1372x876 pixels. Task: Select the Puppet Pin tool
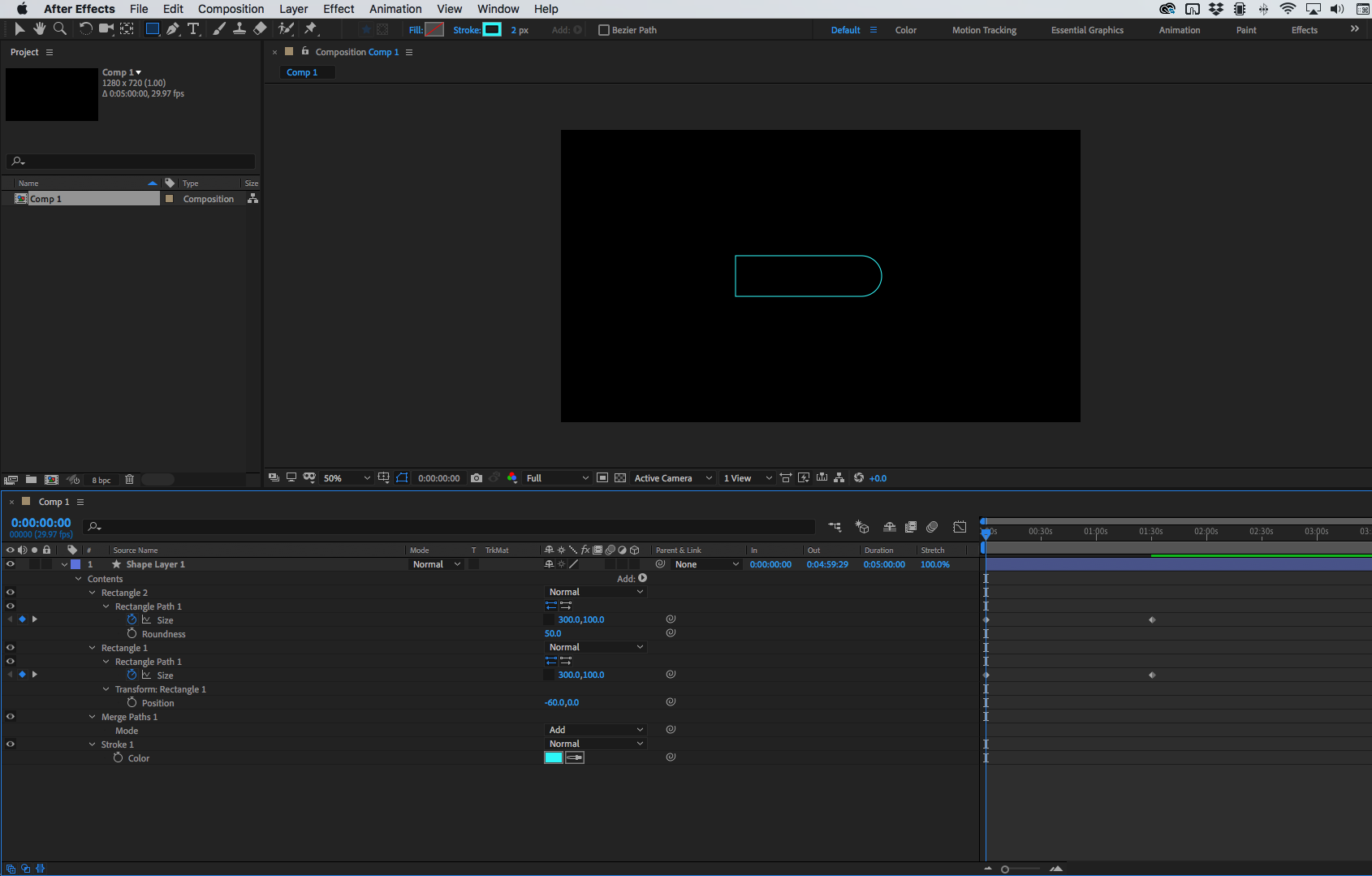[311, 28]
